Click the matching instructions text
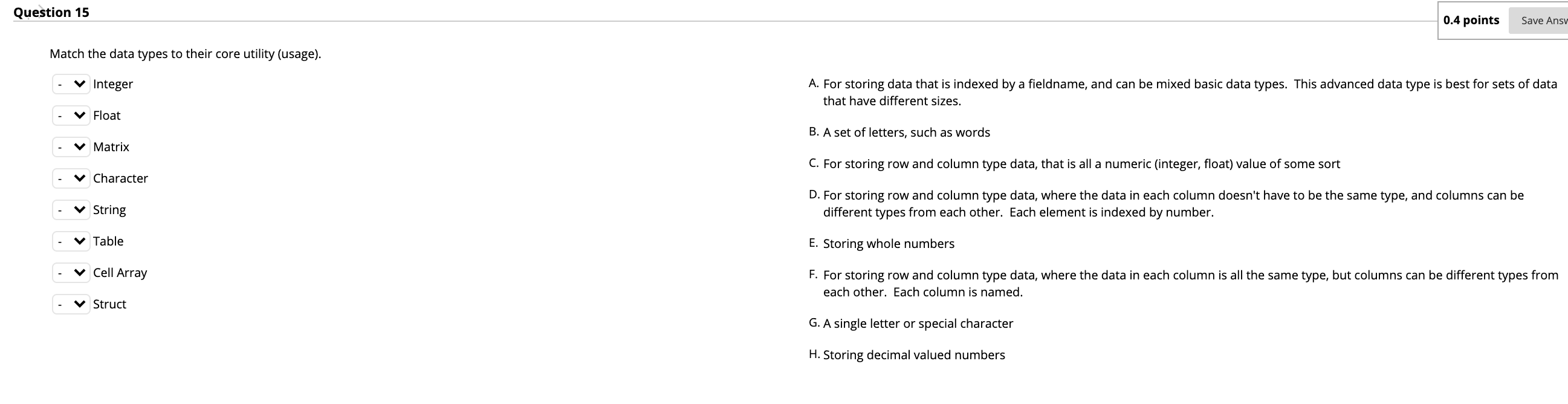 tap(185, 54)
